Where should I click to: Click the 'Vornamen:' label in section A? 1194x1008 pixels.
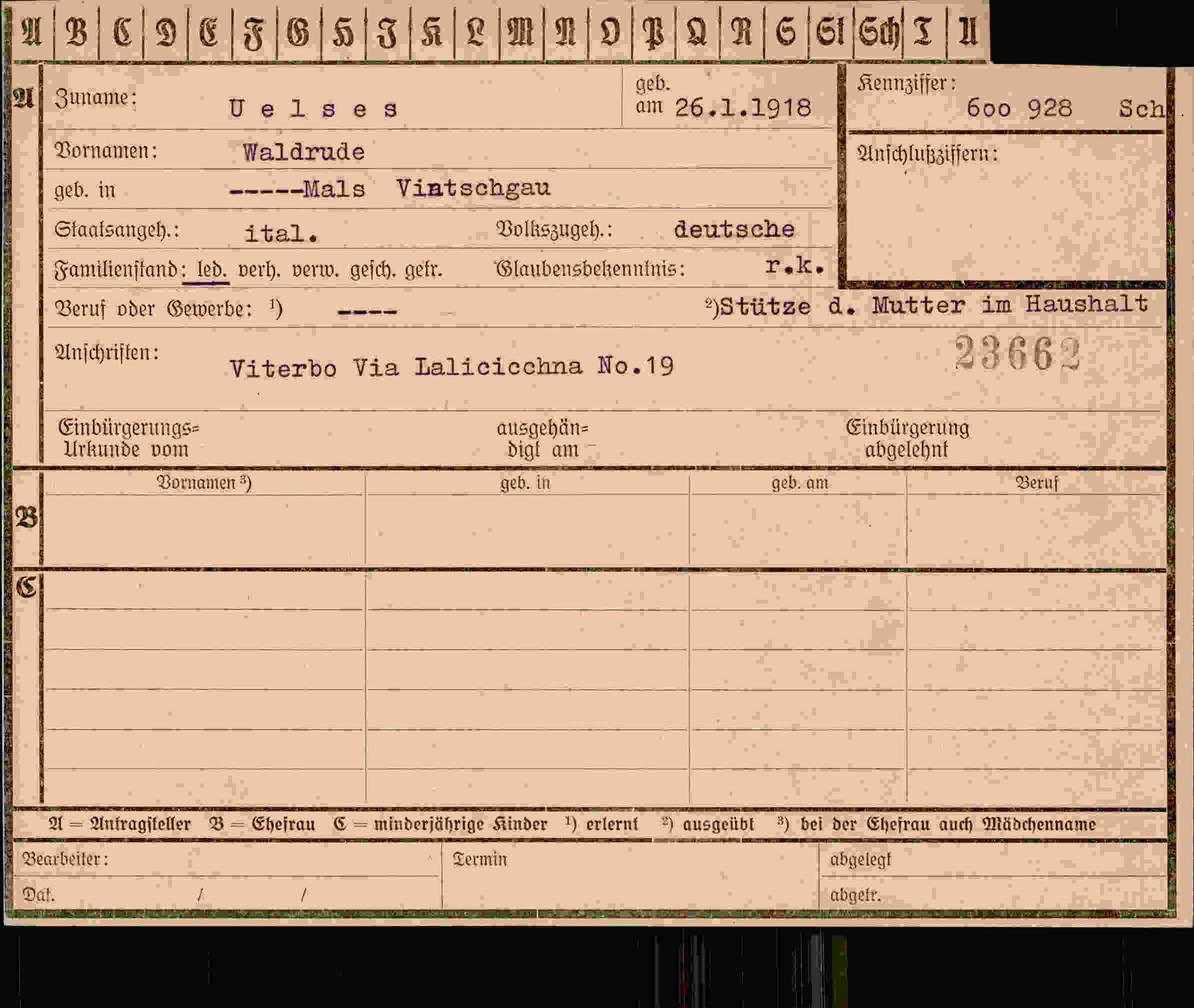point(105,151)
